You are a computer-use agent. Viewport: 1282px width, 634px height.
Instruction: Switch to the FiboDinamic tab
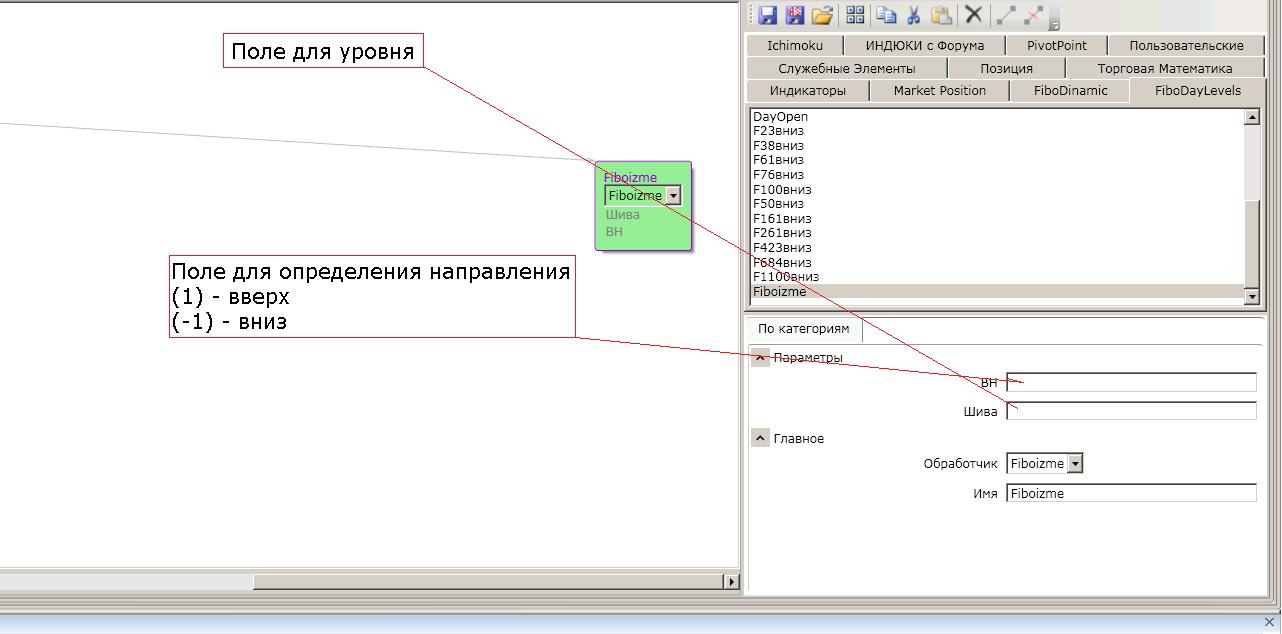(1070, 91)
